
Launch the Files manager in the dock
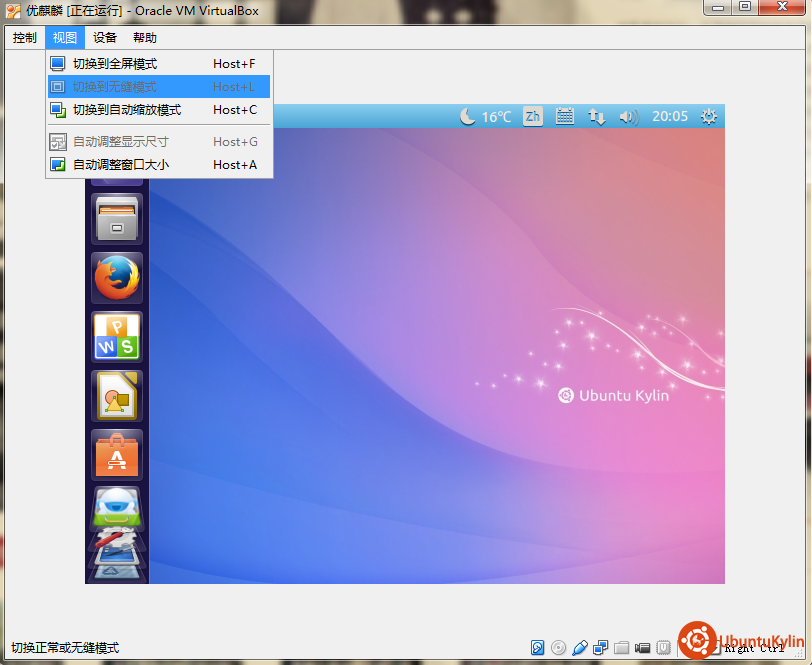click(117, 219)
